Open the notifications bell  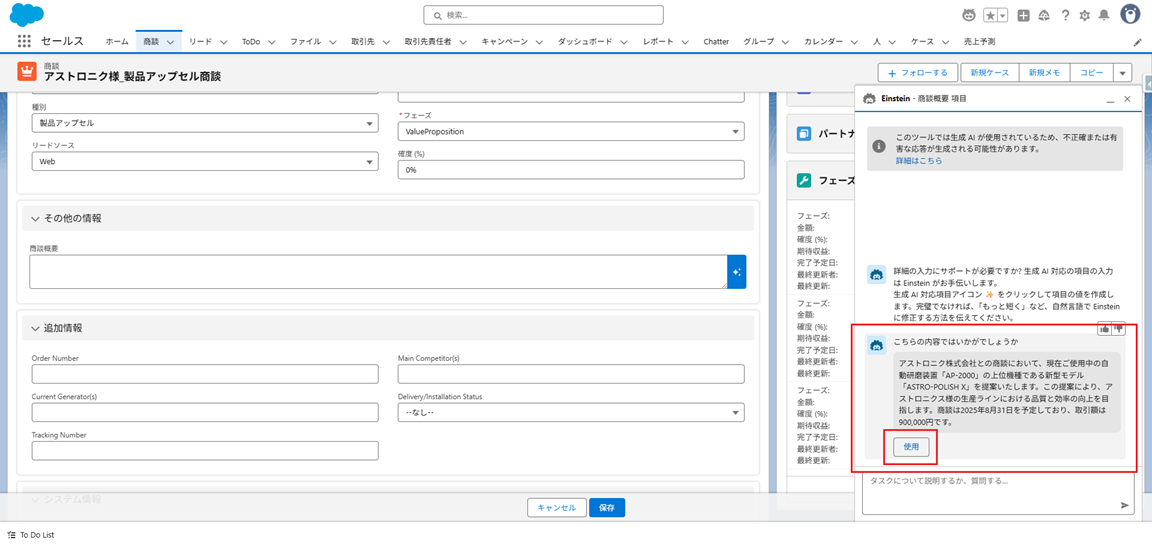coord(1104,15)
